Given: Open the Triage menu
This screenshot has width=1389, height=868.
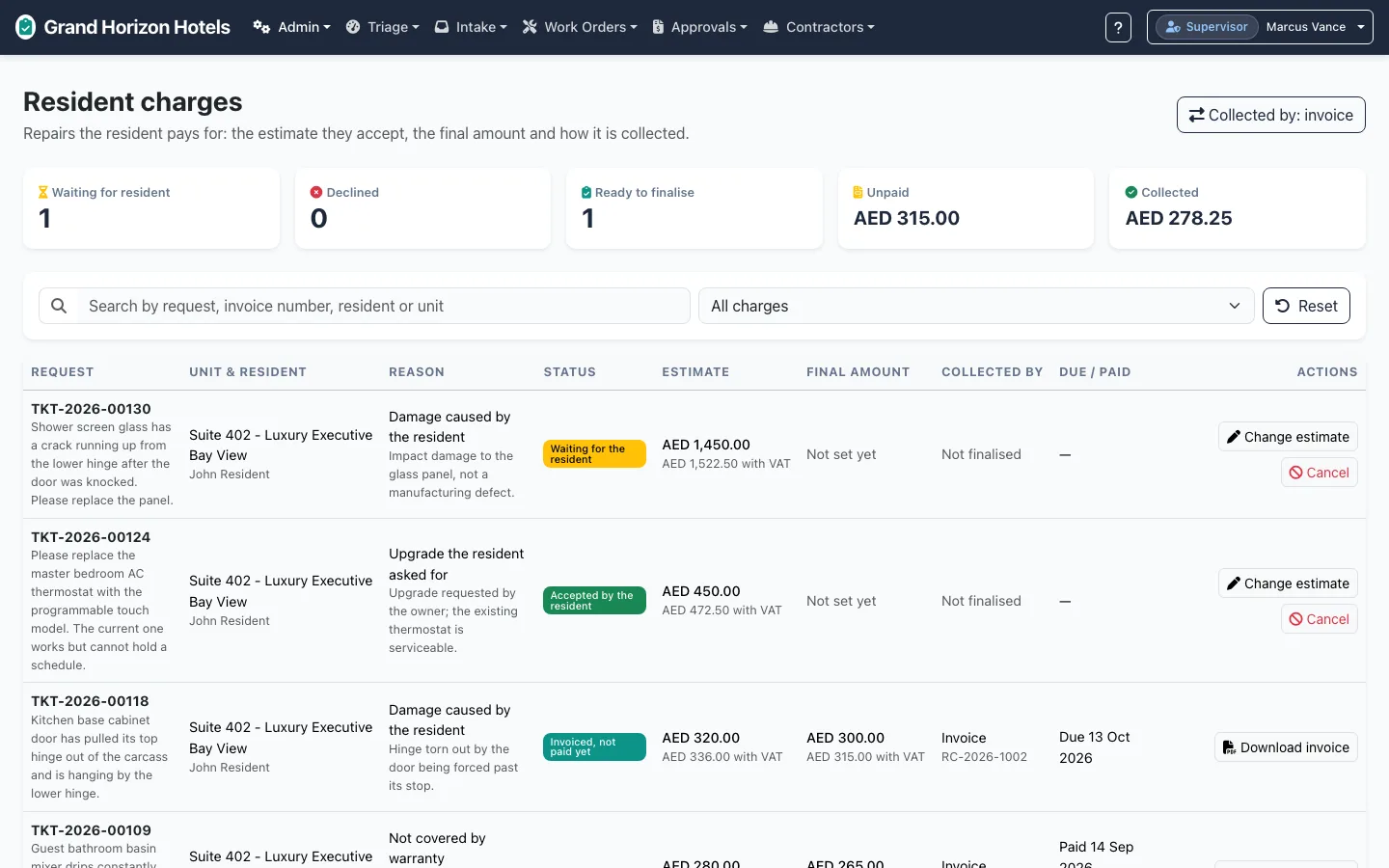Looking at the screenshot, I should pos(383,27).
